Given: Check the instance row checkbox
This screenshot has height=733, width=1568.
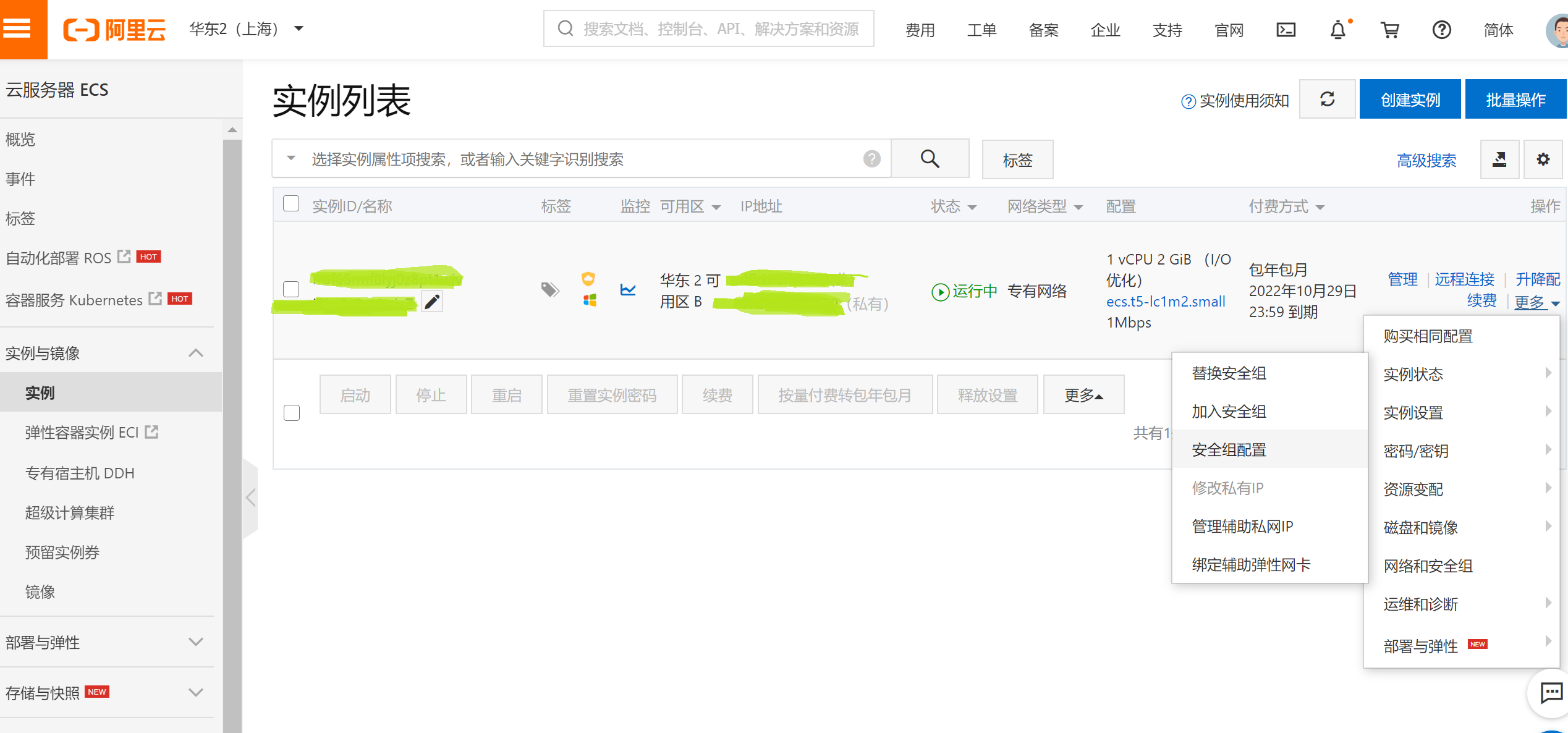Looking at the screenshot, I should click(x=290, y=289).
